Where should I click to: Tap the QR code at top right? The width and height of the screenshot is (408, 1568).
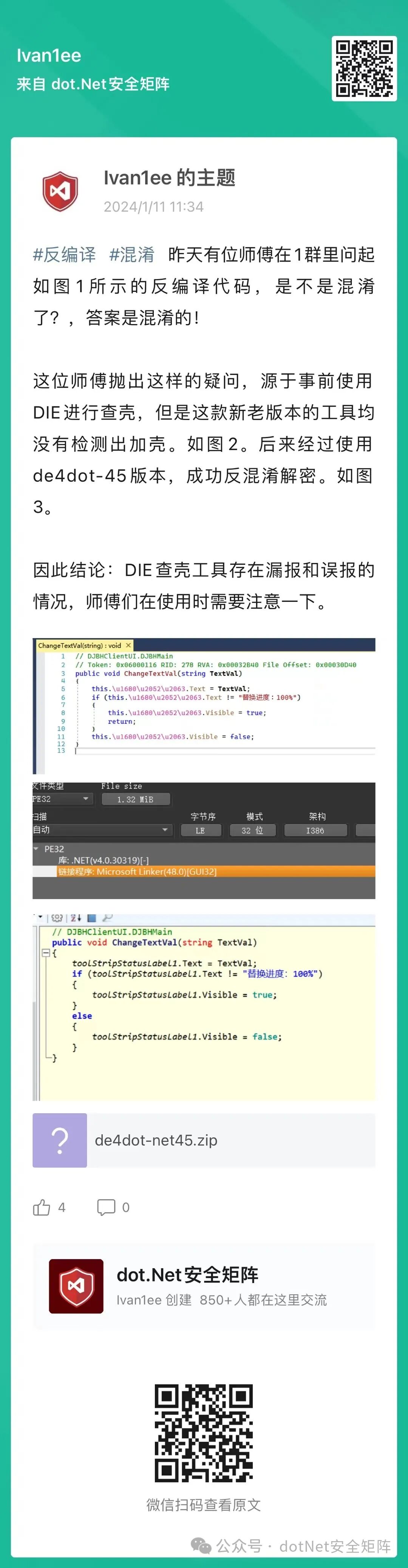[x=364, y=68]
